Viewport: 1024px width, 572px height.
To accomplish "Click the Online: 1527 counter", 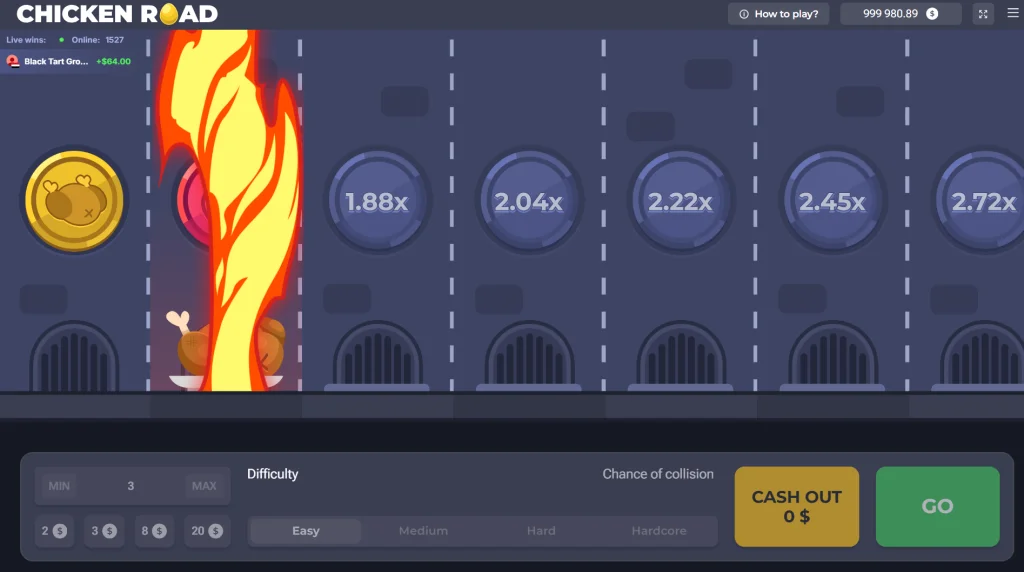I will [97, 40].
